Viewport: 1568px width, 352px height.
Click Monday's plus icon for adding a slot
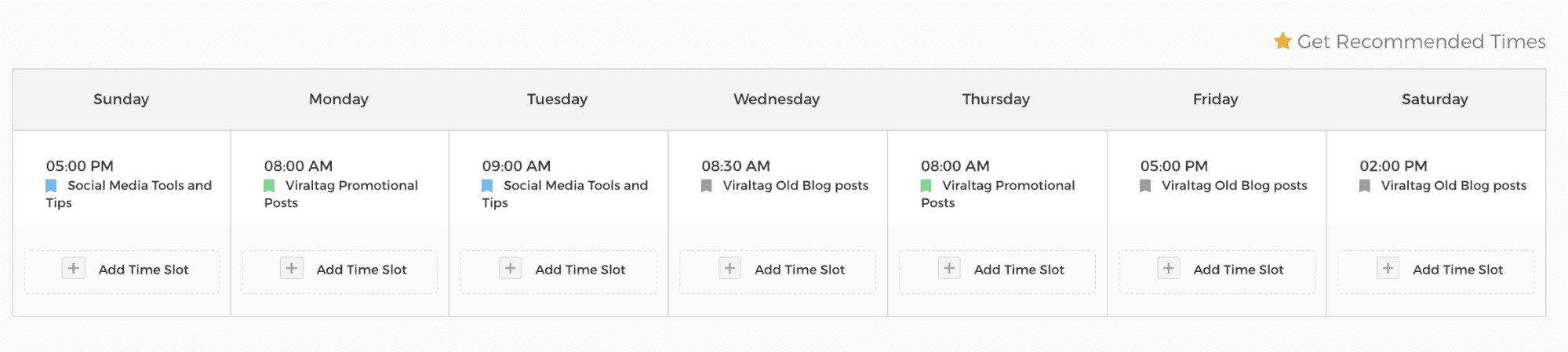click(291, 268)
